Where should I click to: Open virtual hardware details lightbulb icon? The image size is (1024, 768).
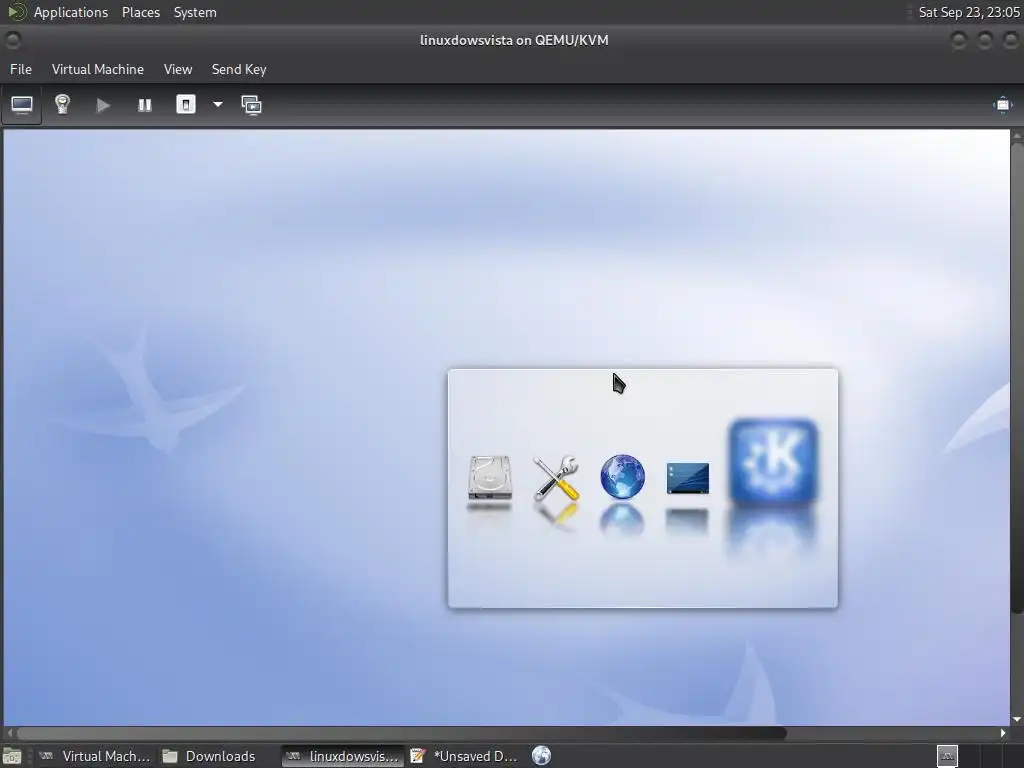62,104
